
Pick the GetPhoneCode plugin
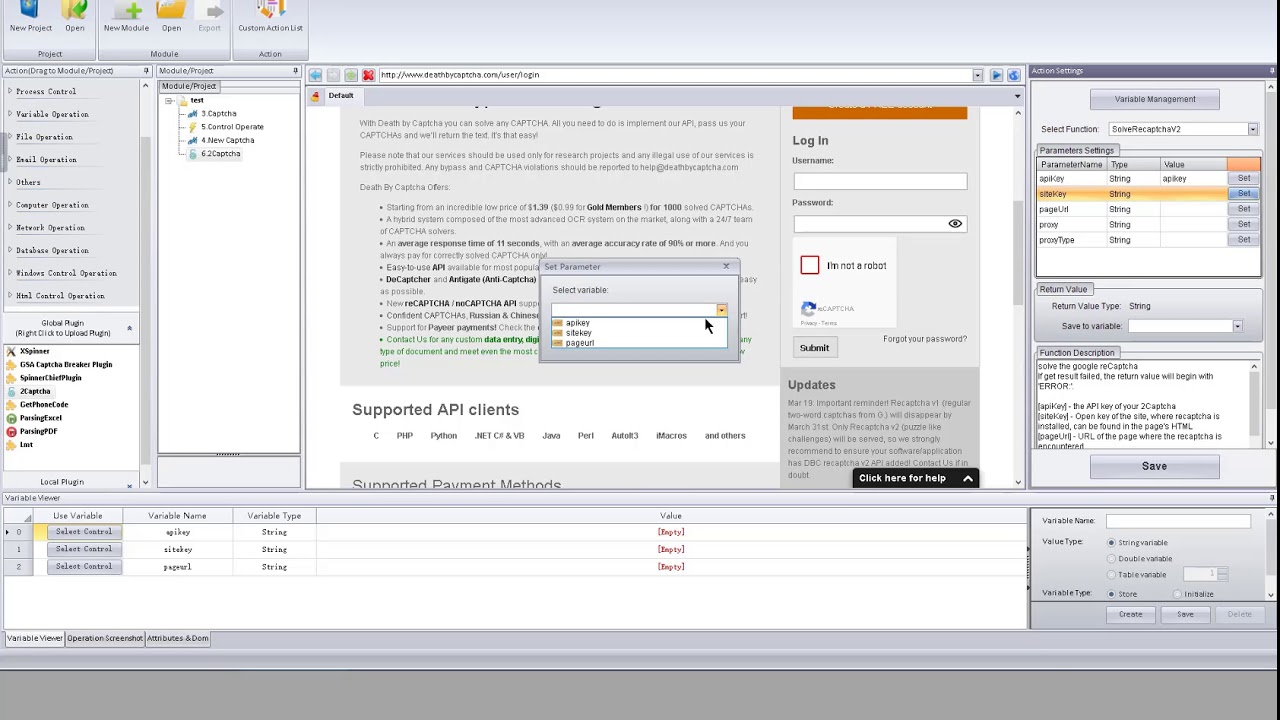[44, 404]
